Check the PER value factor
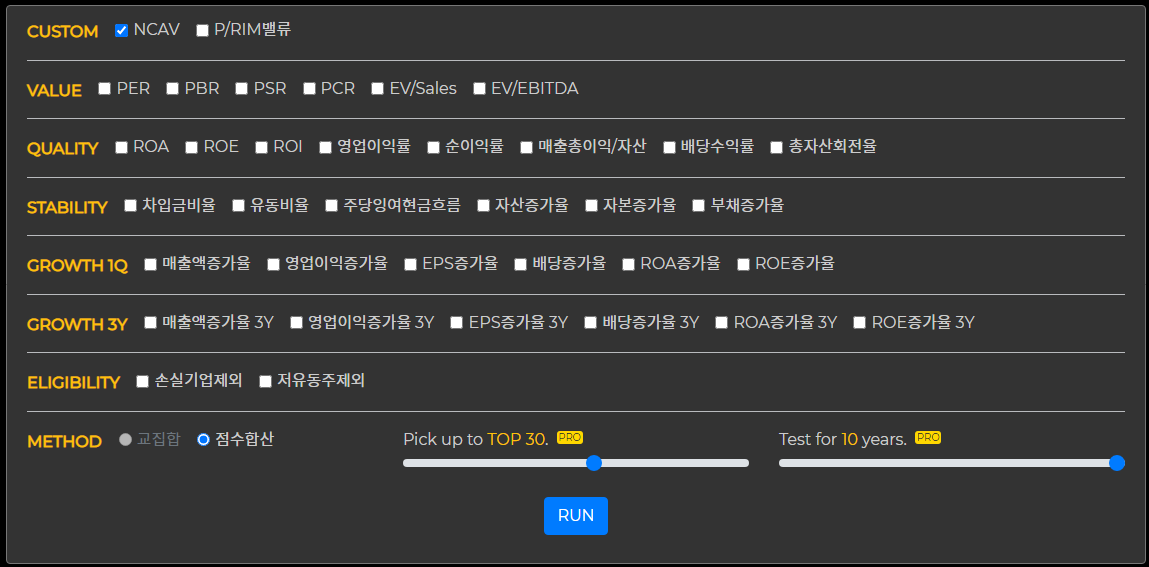Viewport: 1149px width, 567px height. pyautogui.click(x=104, y=89)
